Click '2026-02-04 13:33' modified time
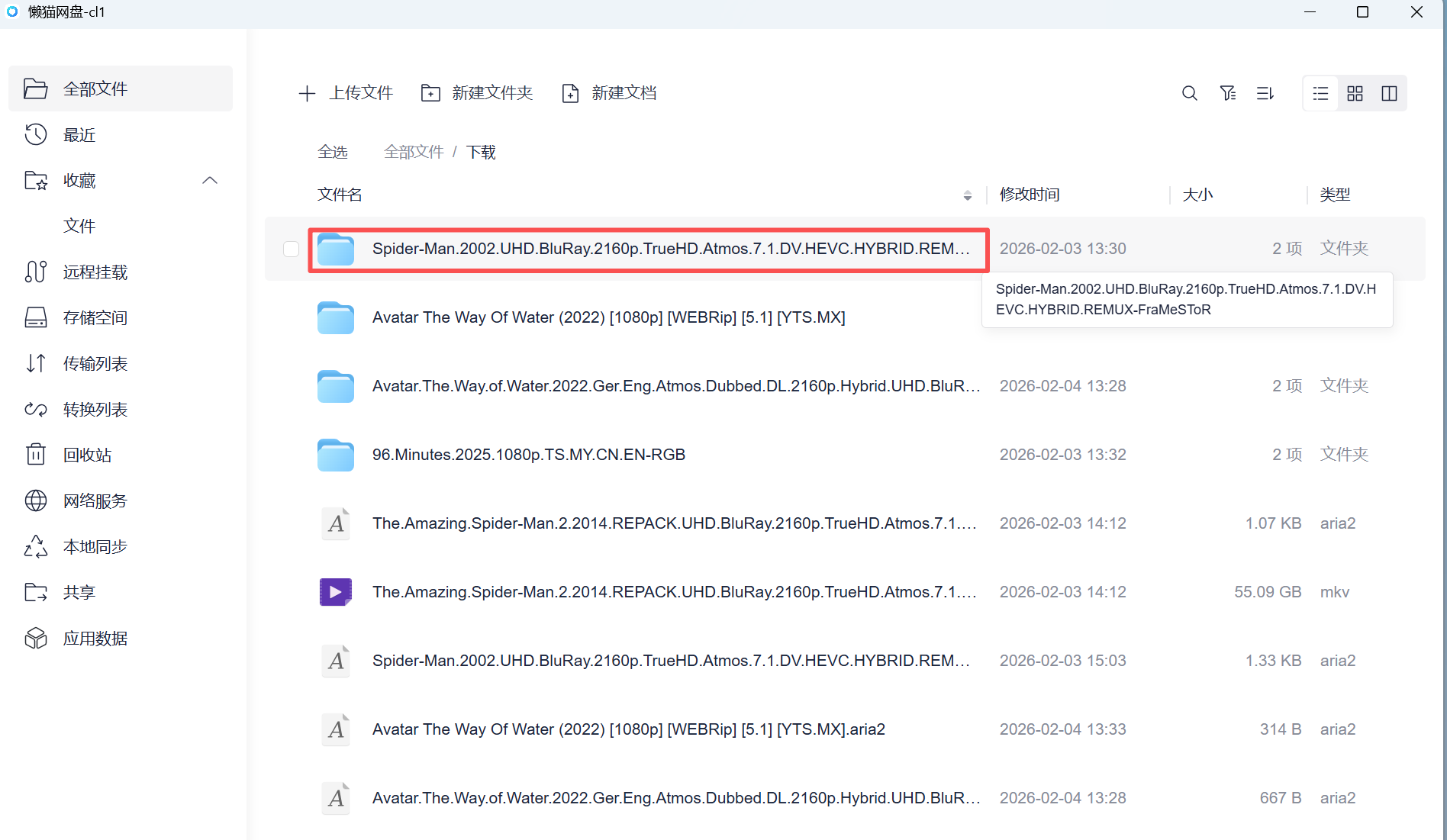 (x=1063, y=729)
